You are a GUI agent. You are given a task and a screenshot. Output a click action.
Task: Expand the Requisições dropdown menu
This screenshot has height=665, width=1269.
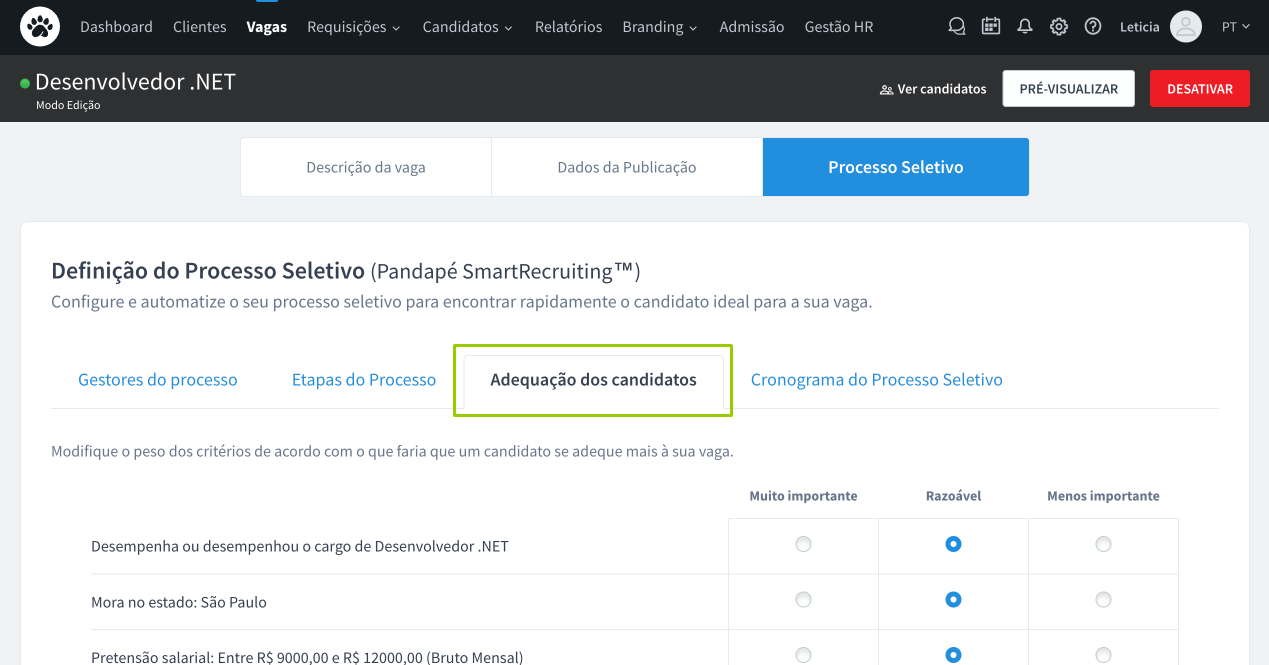coord(353,27)
